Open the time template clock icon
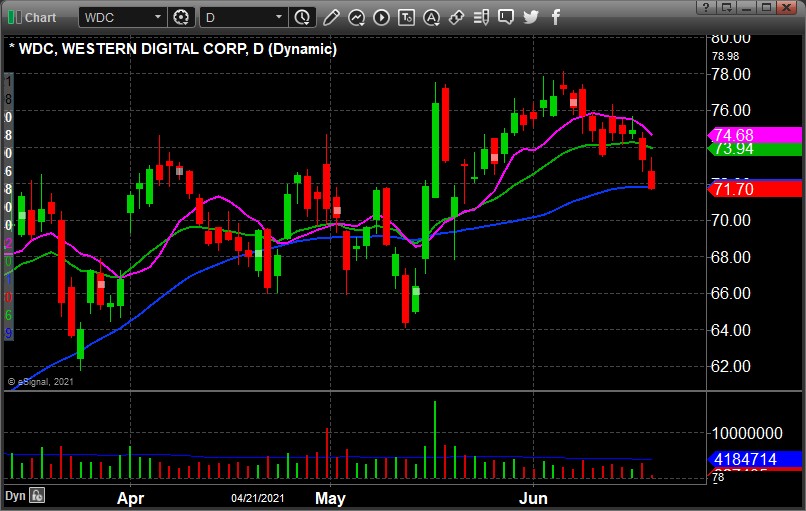This screenshot has width=806, height=511. 302,17
